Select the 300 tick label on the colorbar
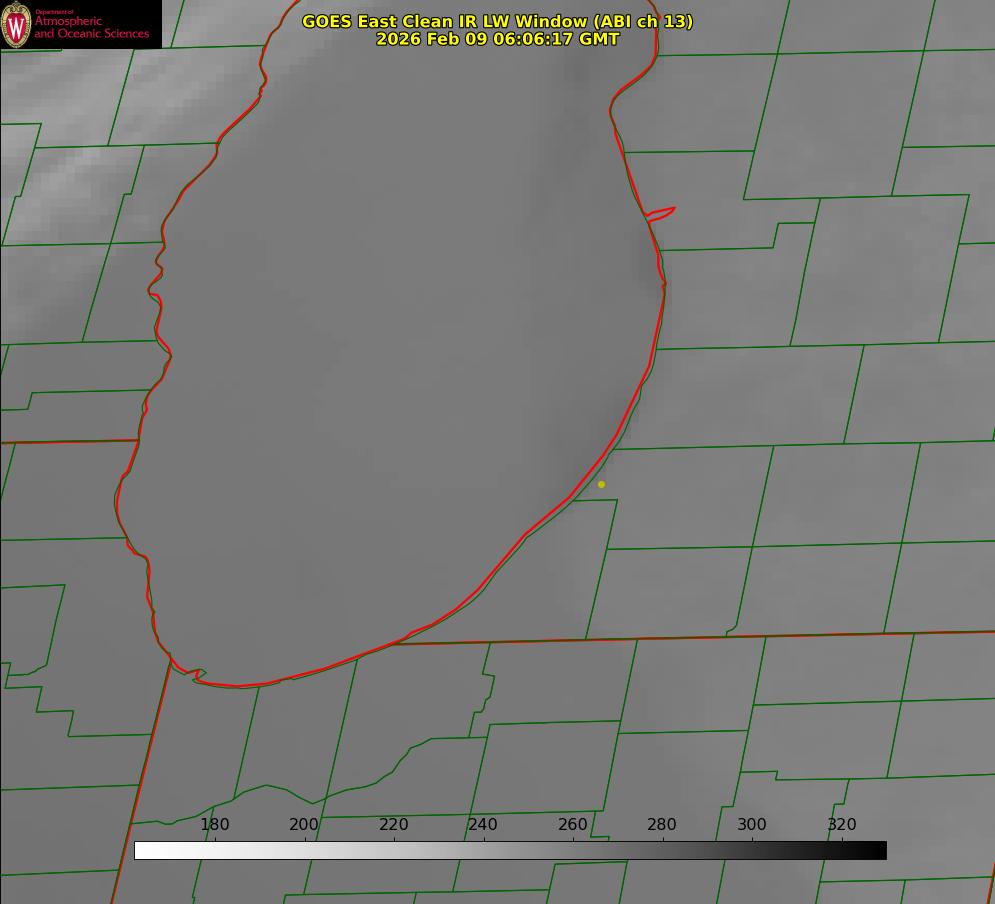 [x=751, y=824]
